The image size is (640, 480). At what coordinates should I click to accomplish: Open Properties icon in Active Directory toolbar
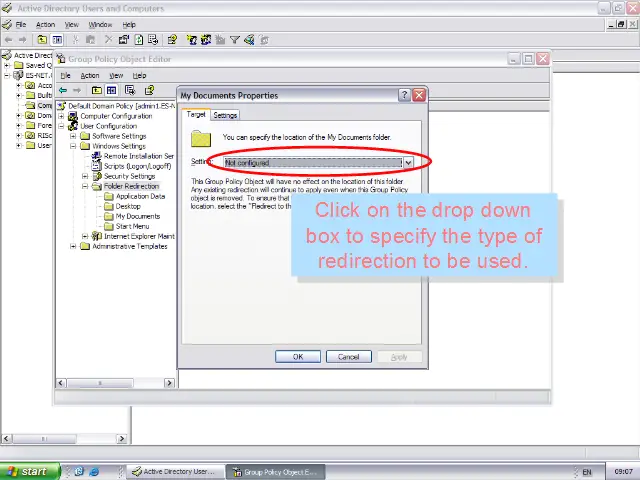coord(124,40)
